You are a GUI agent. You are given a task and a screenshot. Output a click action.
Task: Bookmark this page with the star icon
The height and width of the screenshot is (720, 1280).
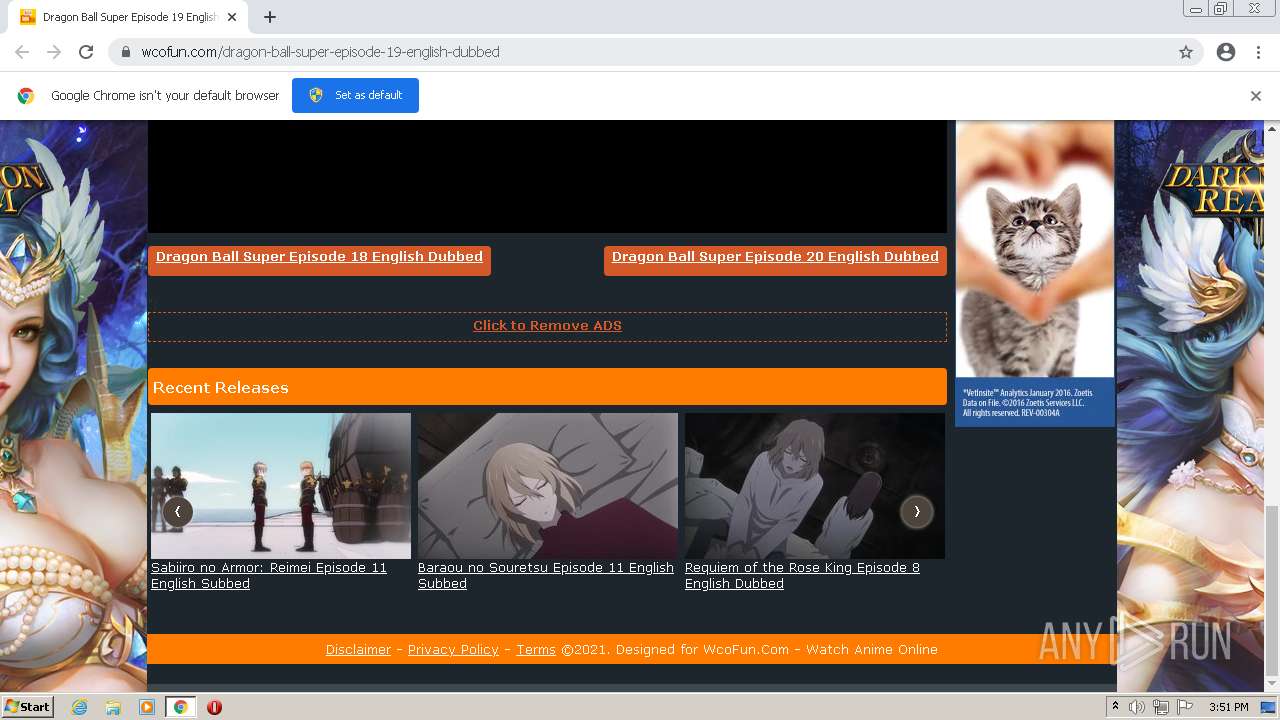[1186, 52]
